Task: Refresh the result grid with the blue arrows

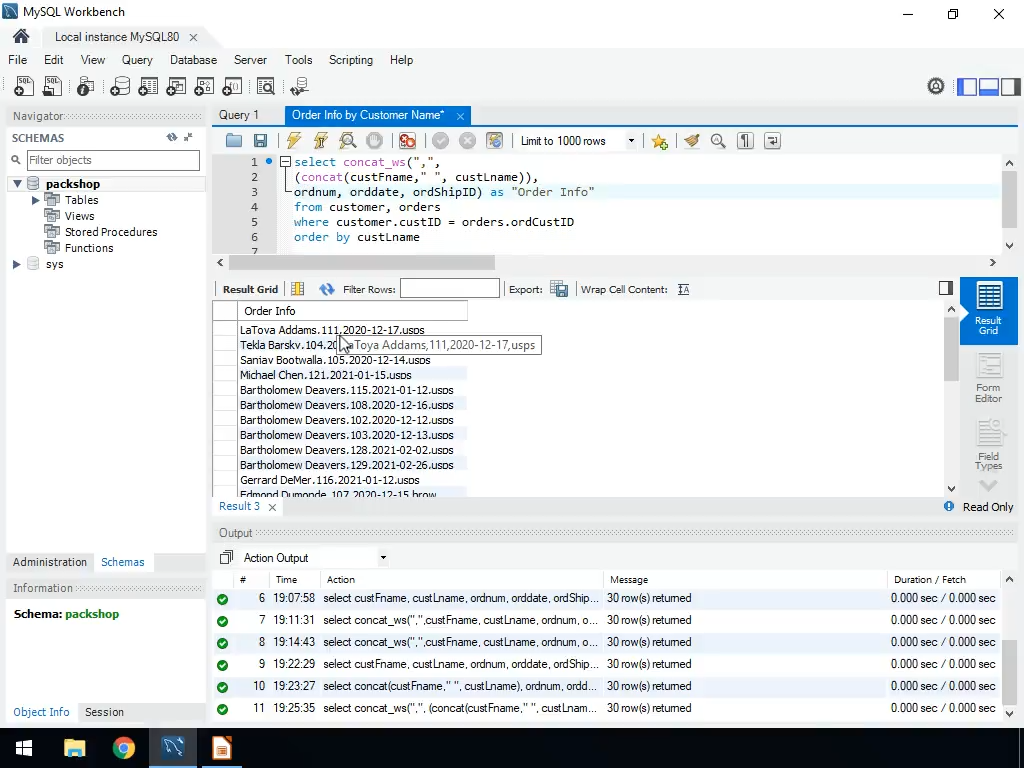Action: [326, 289]
